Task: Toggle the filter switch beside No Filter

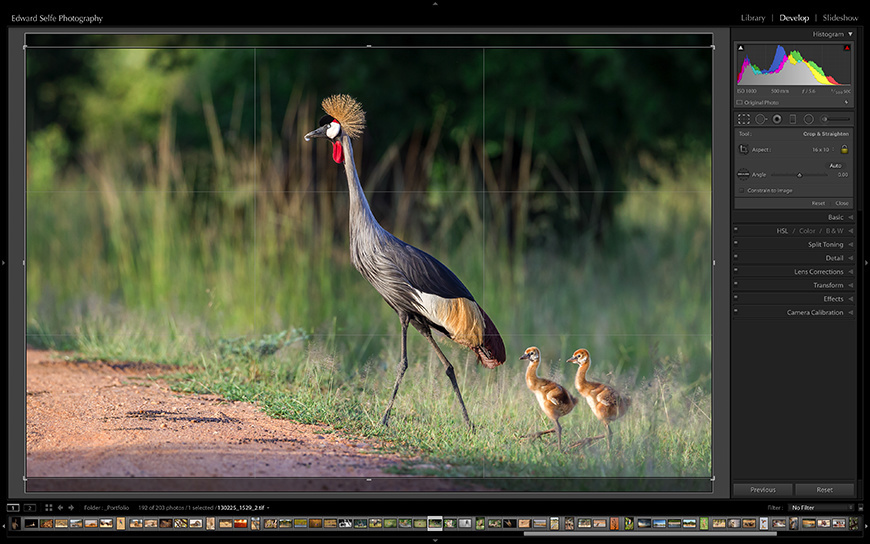Action: click(x=861, y=508)
